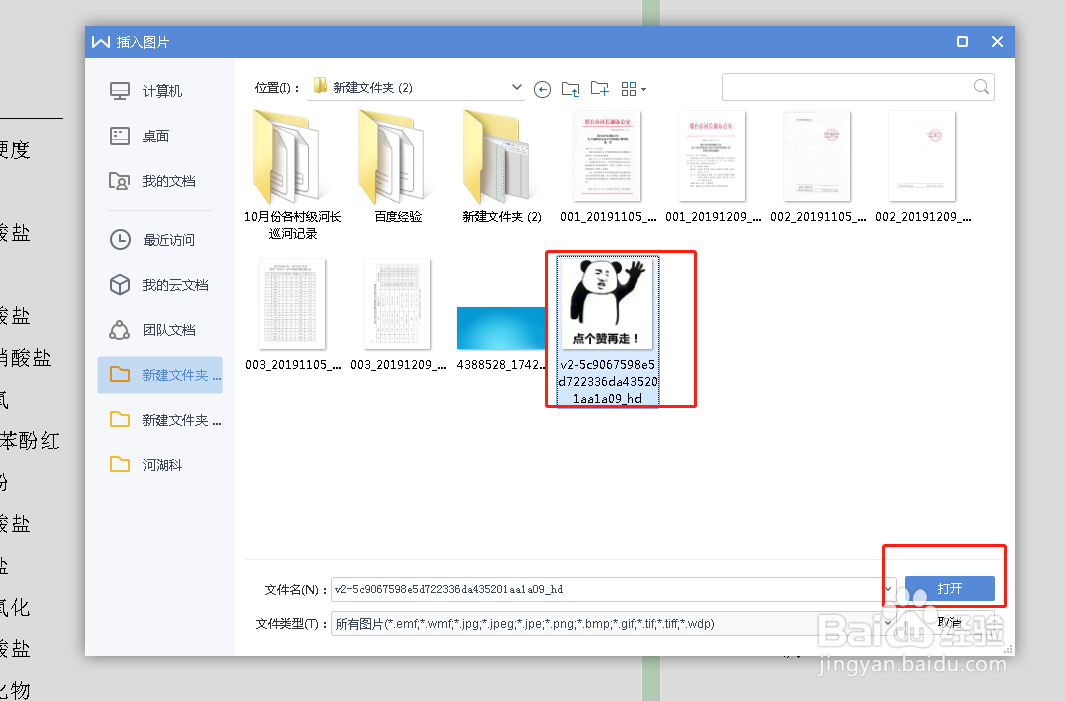
Task: Select the 003_20191209 image thumbnail
Action: click(398, 314)
